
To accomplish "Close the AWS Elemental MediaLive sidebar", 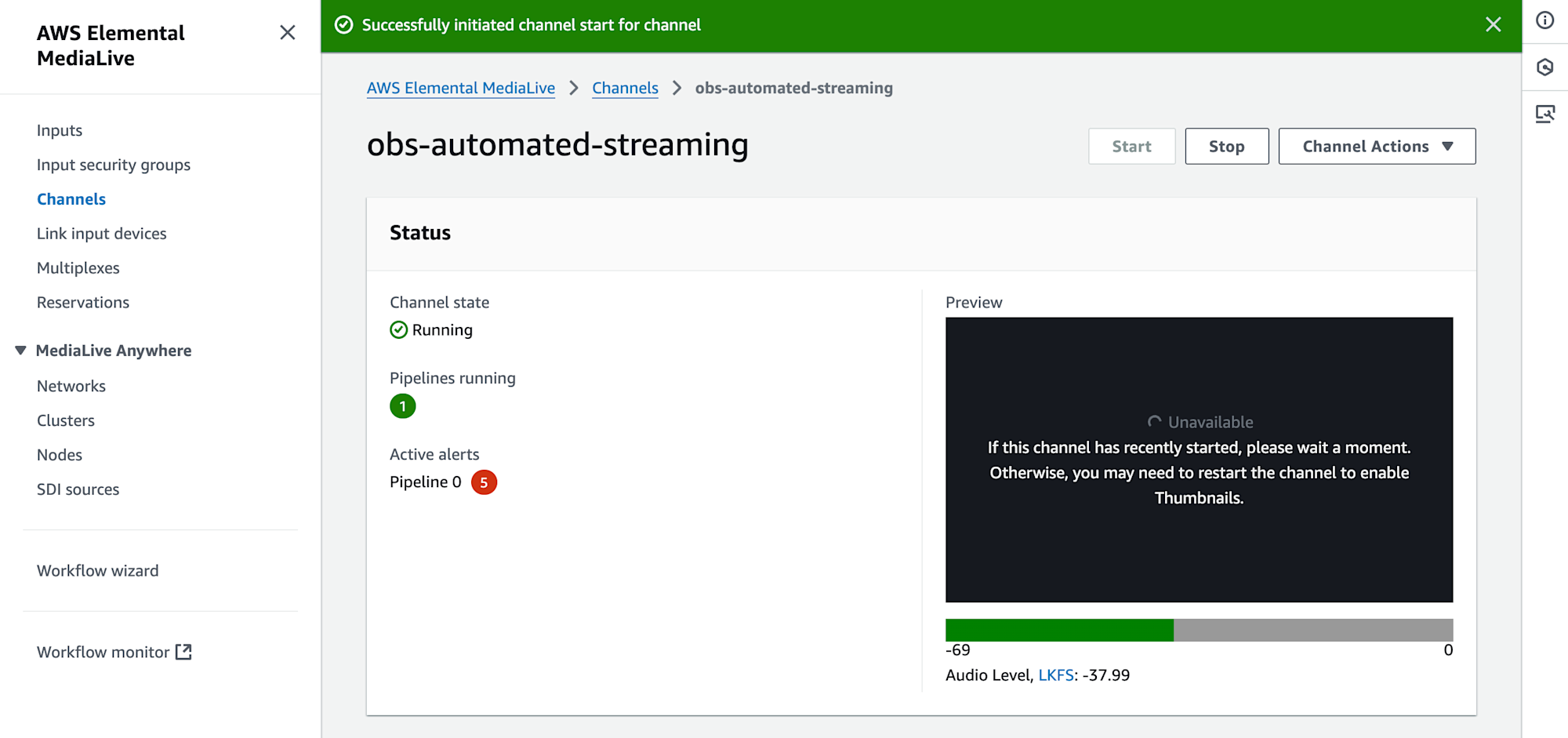I will tap(288, 32).
